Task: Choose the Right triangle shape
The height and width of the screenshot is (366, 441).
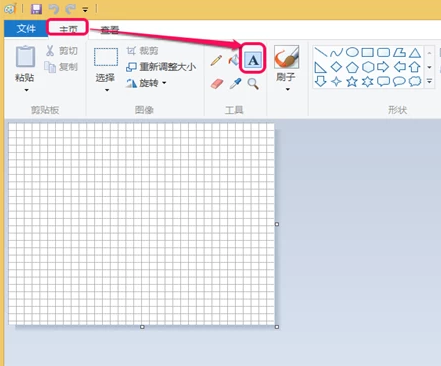Action: pos(320,67)
